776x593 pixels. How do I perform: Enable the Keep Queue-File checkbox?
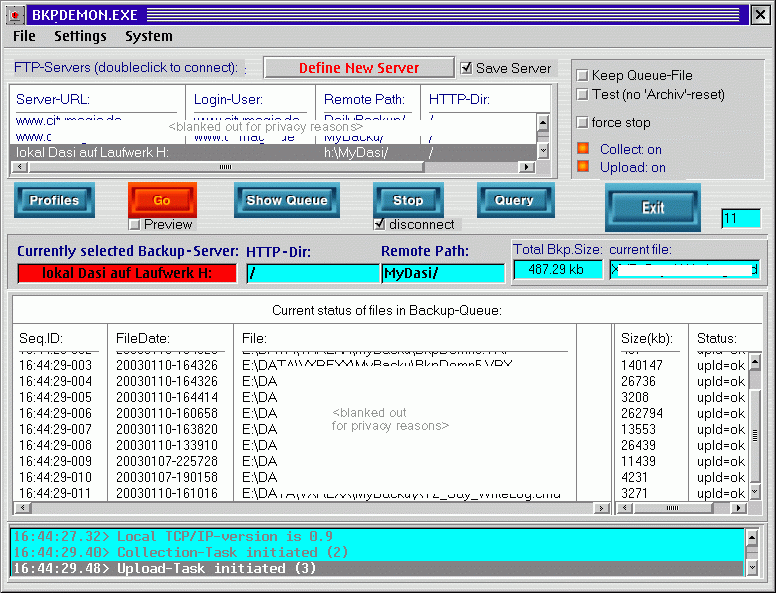pos(582,75)
